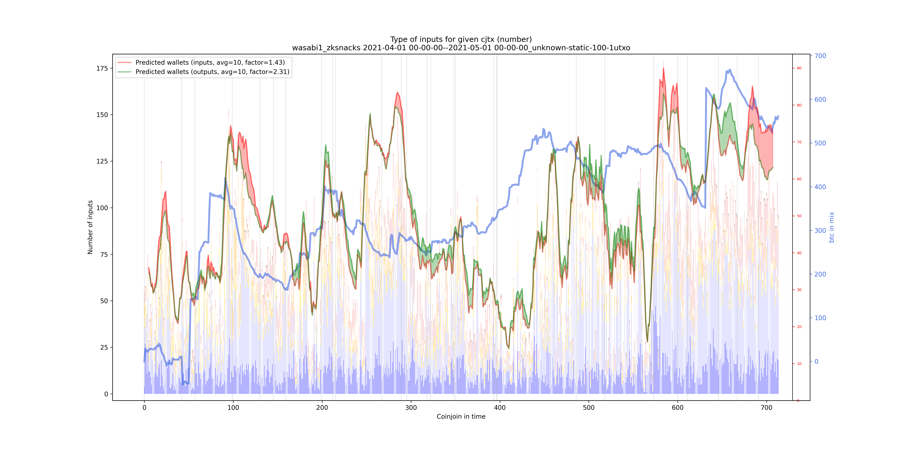The height and width of the screenshot is (450, 900).
Task: Click left y-axis tick label '75'
Action: click(x=103, y=254)
